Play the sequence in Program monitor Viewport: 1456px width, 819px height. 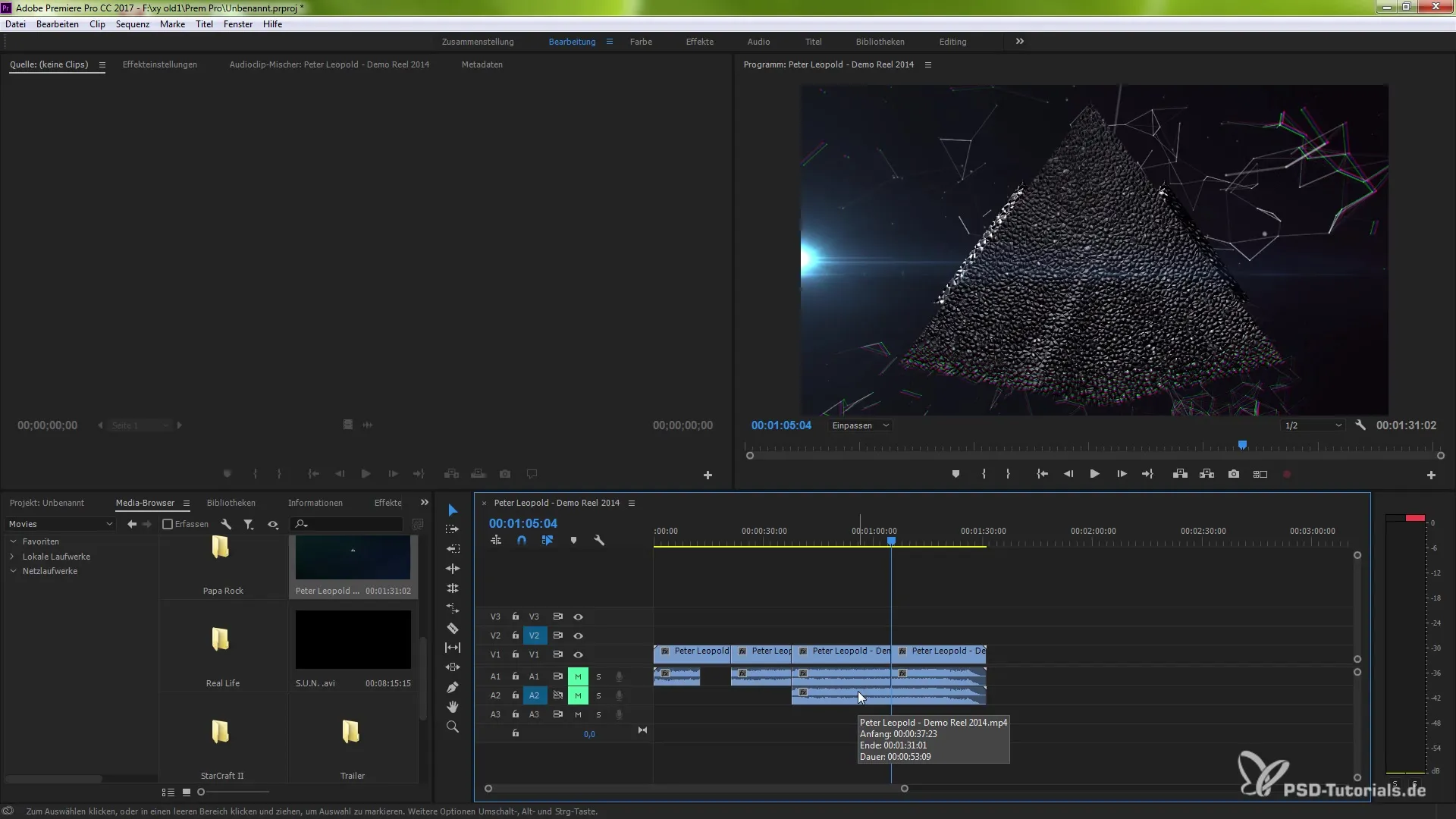click(x=1094, y=474)
